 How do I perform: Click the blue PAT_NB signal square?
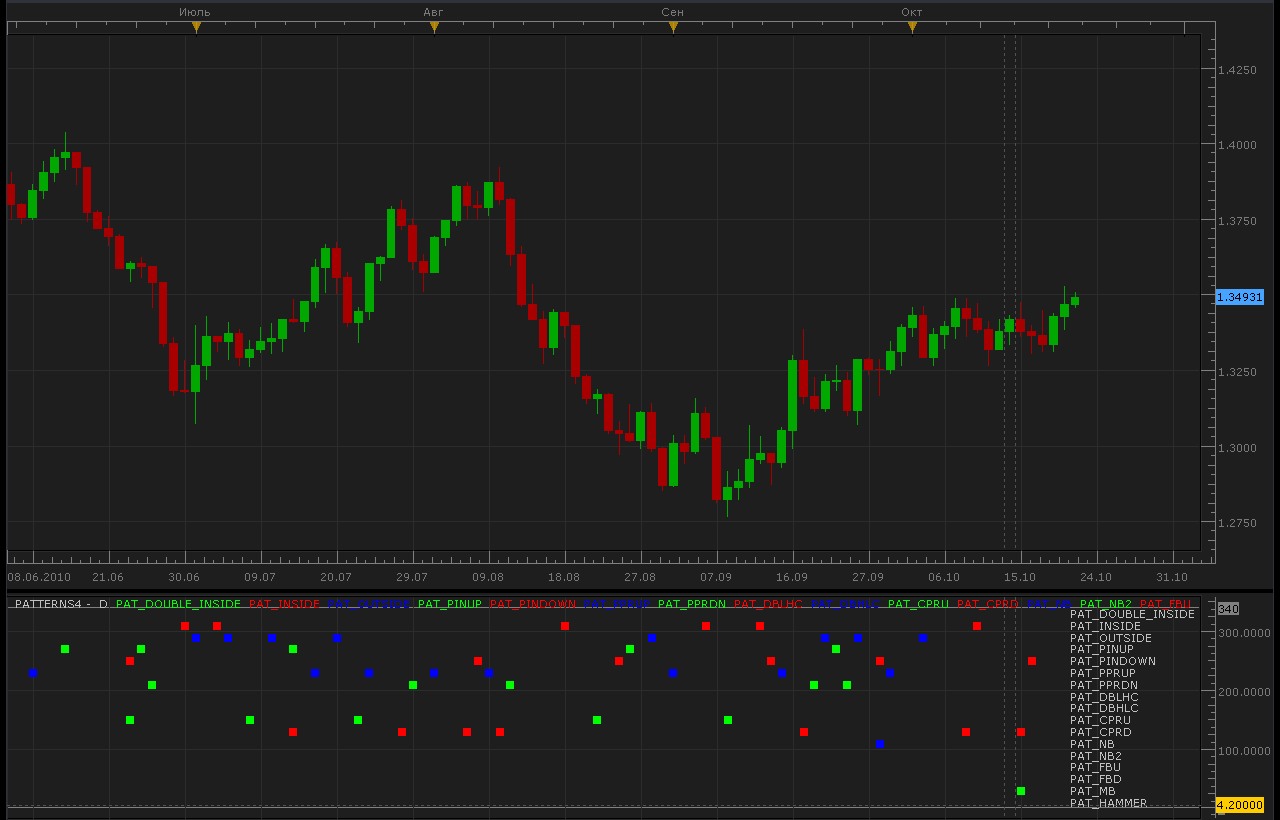[x=879, y=744]
